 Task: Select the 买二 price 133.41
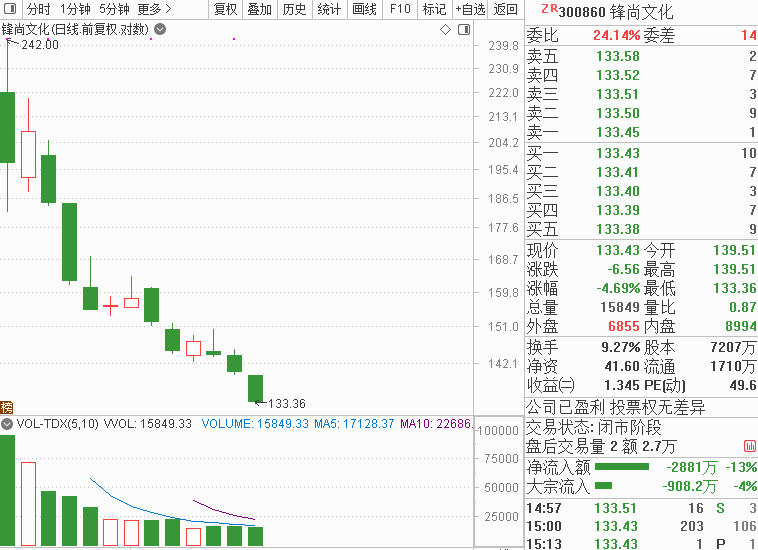tap(618, 172)
